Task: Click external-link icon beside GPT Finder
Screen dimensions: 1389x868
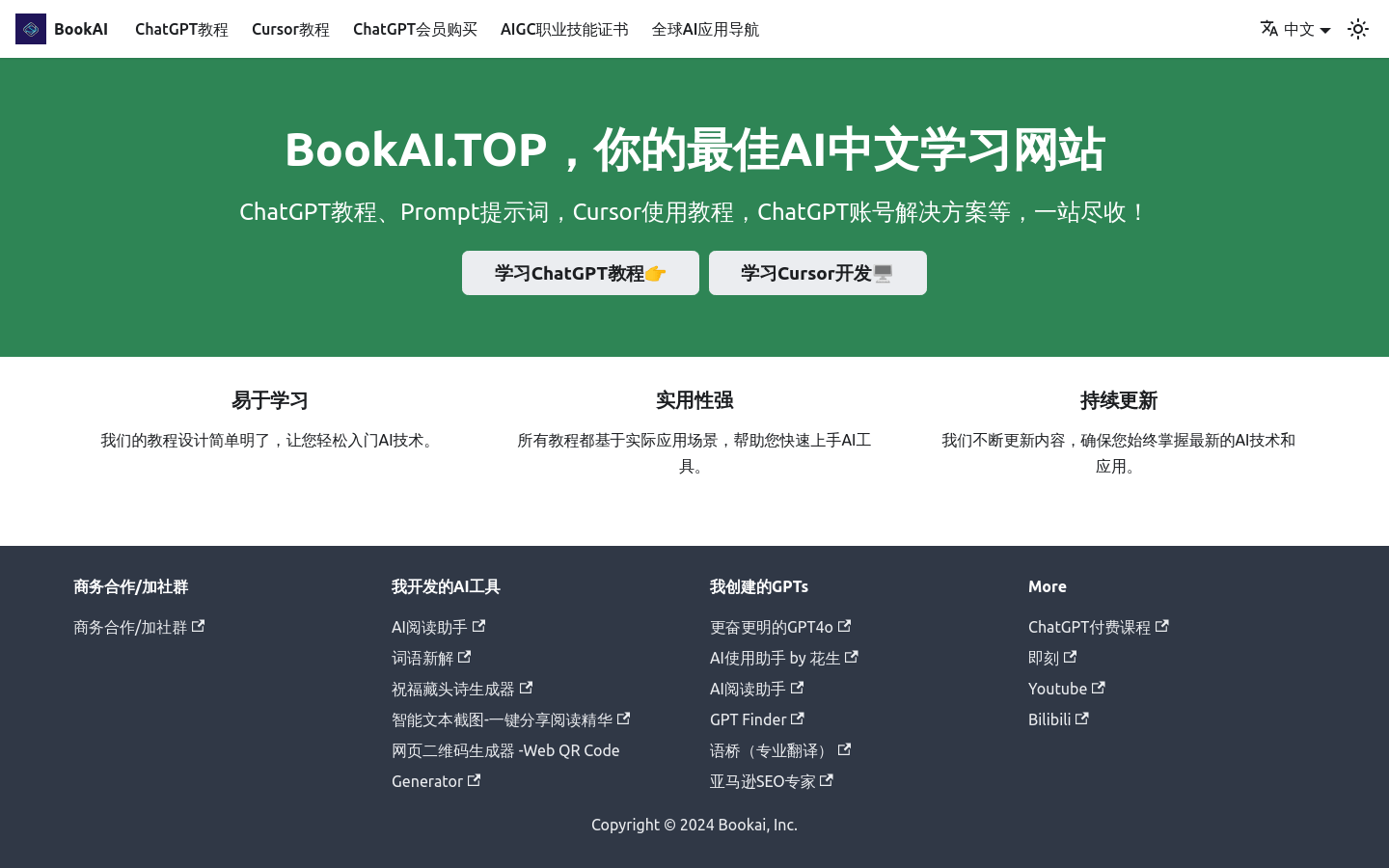Action: tap(797, 719)
